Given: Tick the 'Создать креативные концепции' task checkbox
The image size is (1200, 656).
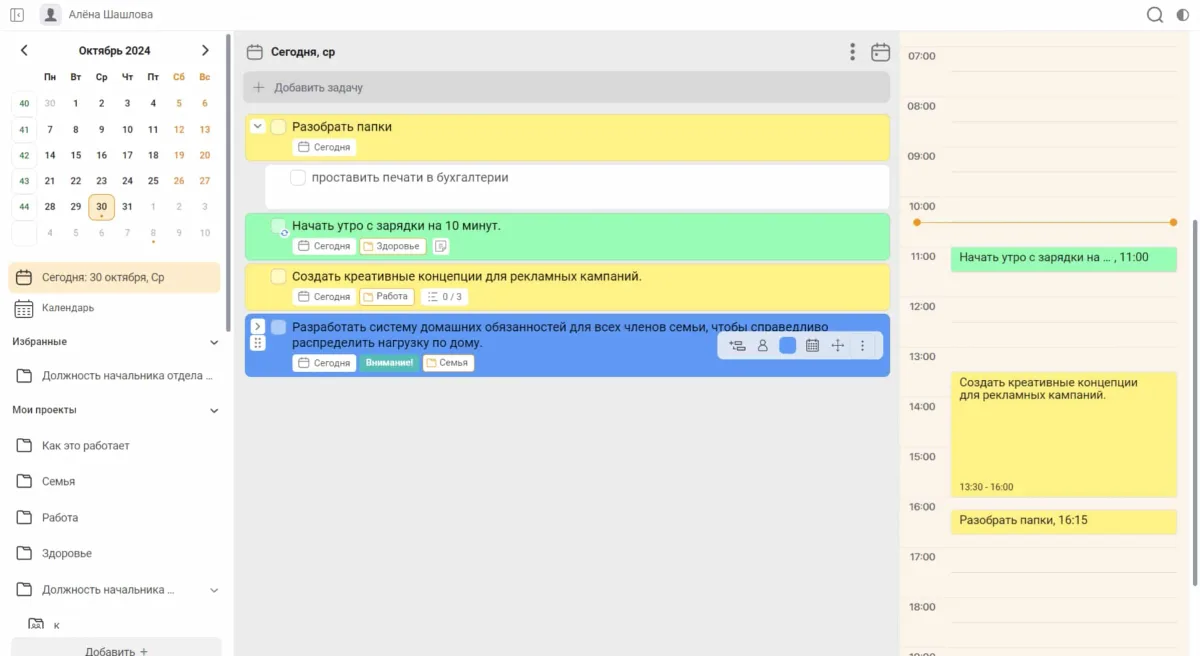Looking at the screenshot, I should [x=279, y=276].
